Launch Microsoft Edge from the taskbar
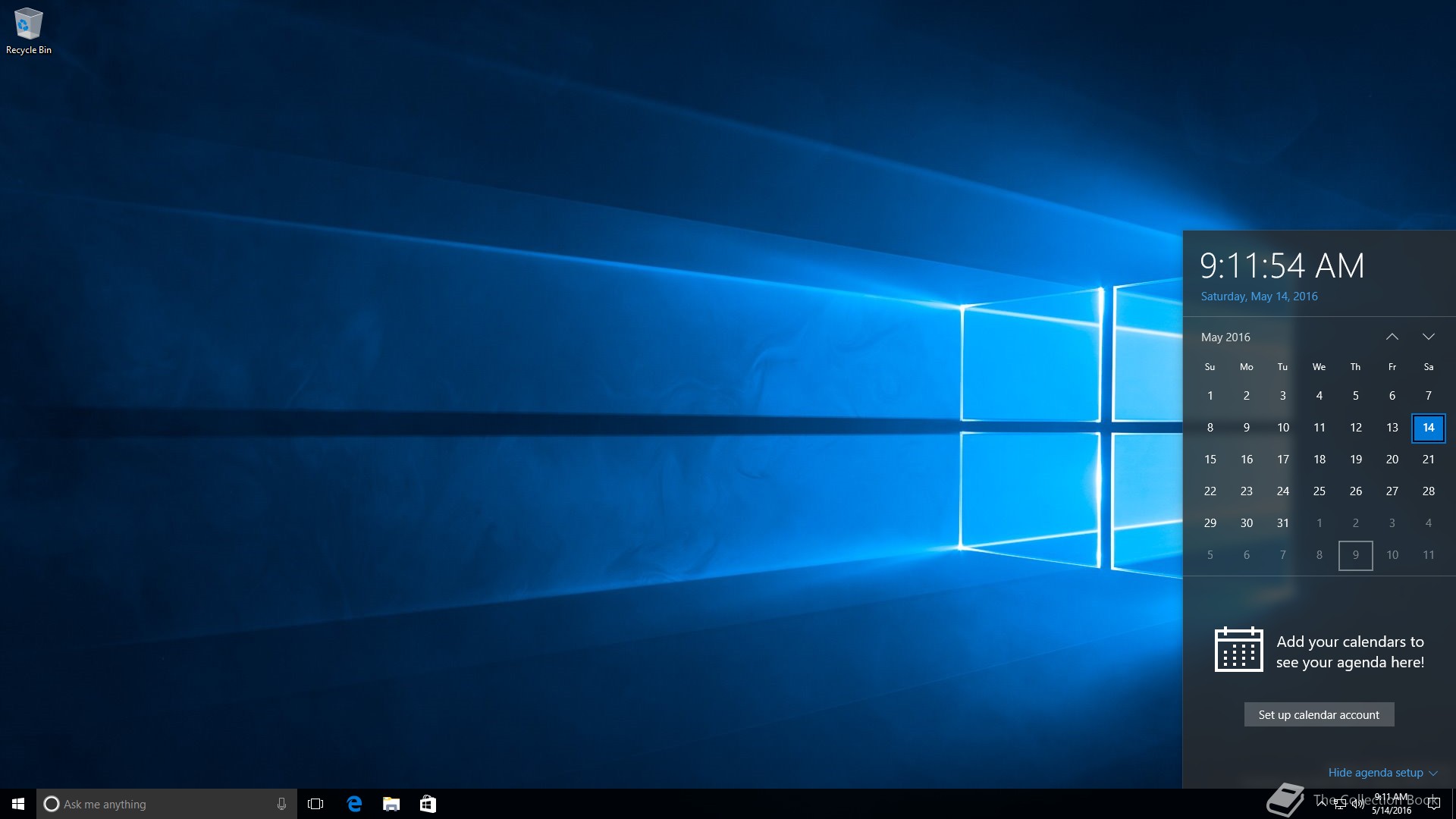This screenshot has height=819, width=1456. (354, 804)
